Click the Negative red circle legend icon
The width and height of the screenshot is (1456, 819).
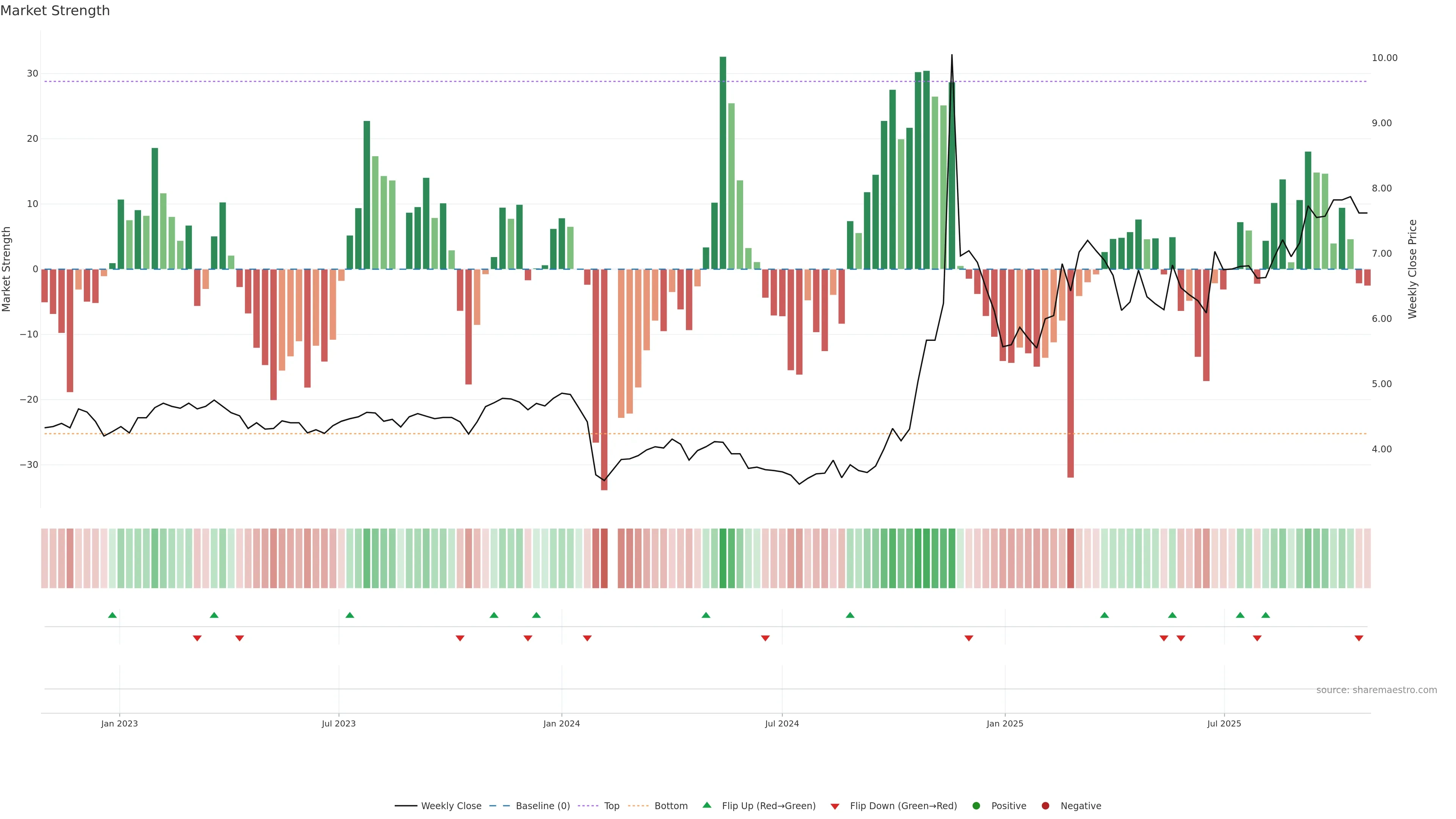pos(1045,806)
